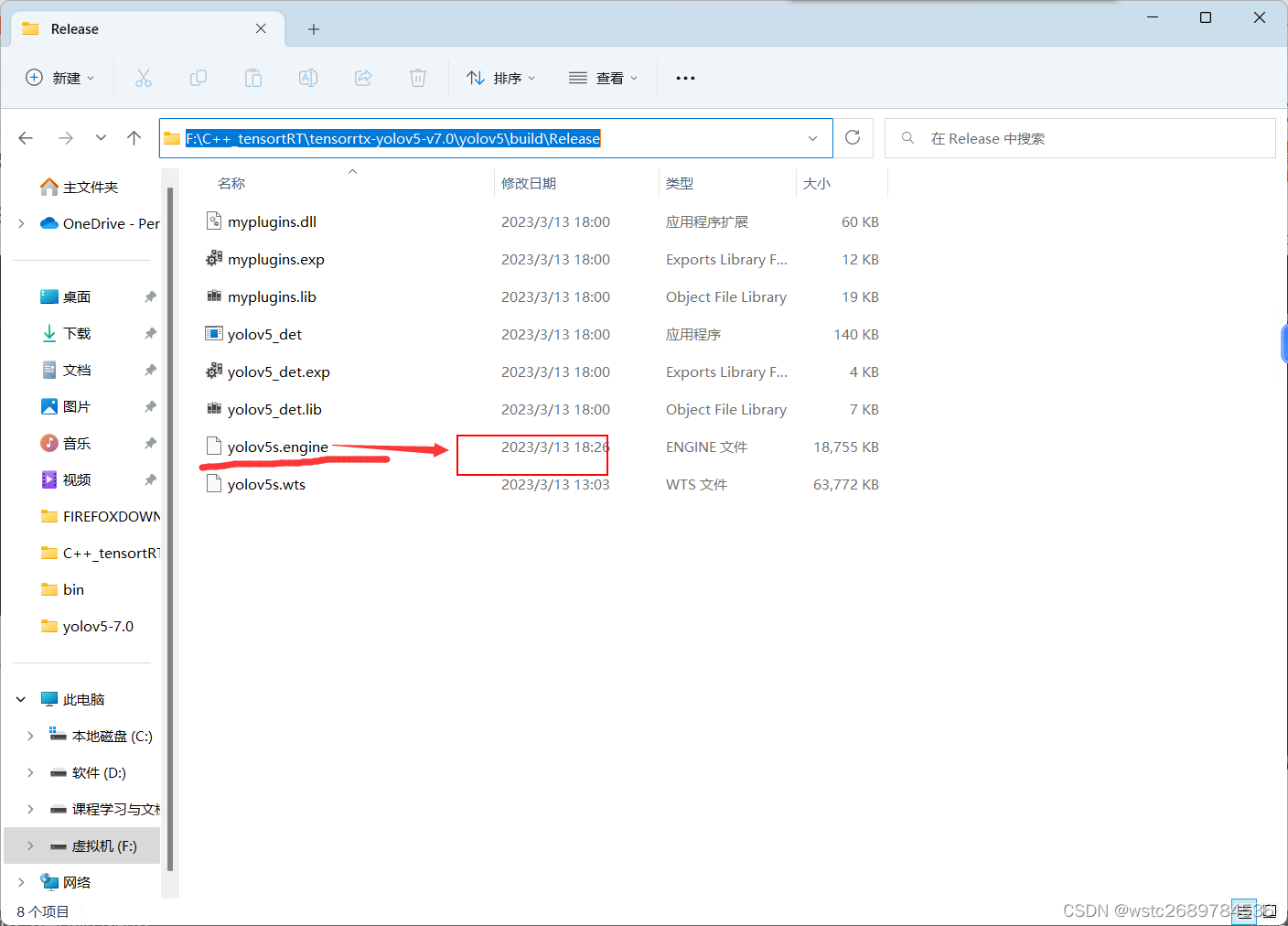
Task: Collapse the 此电脑 tree node
Action: [21, 699]
